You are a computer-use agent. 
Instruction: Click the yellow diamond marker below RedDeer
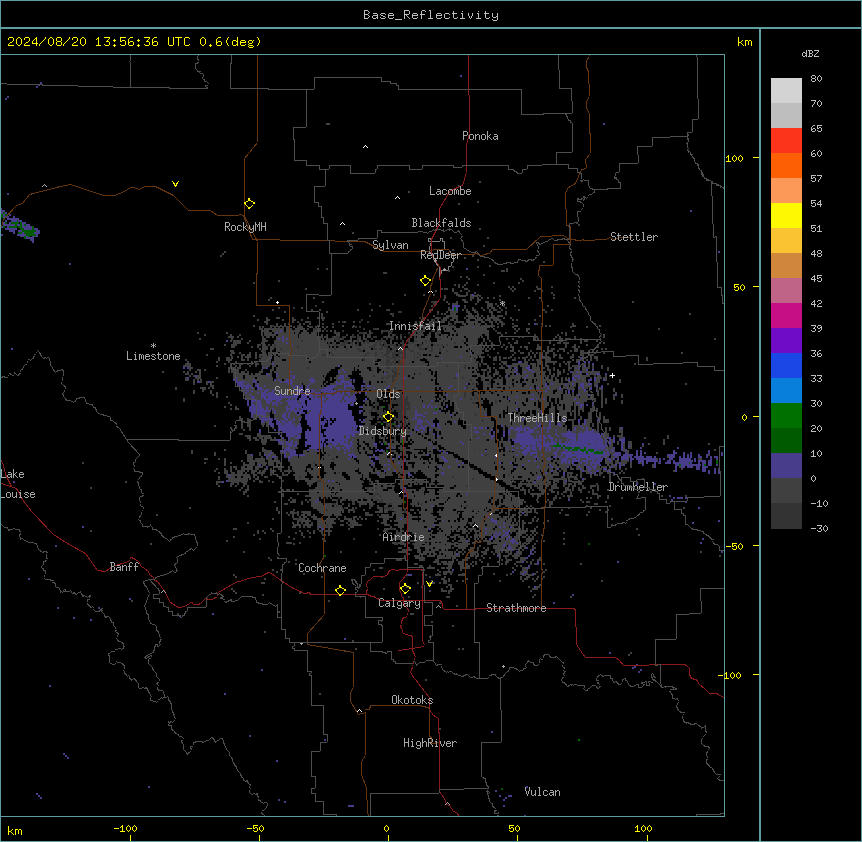425,281
